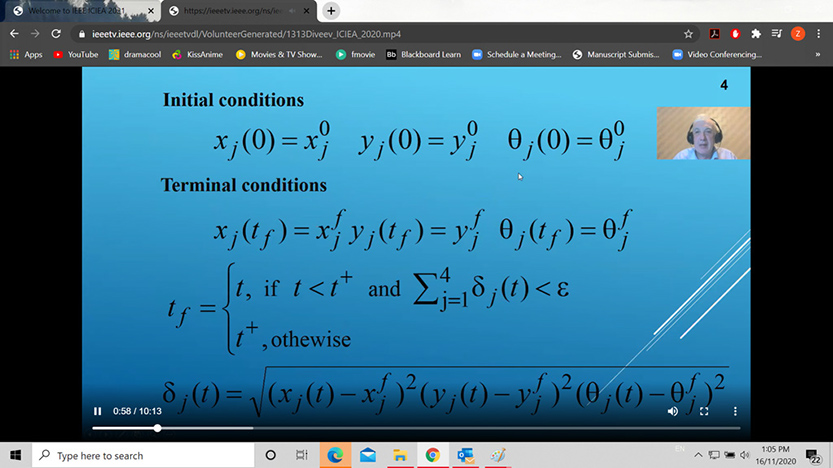Screen dimensions: 833x468
Task: Open the red adblock extension icon
Action: tap(735, 34)
